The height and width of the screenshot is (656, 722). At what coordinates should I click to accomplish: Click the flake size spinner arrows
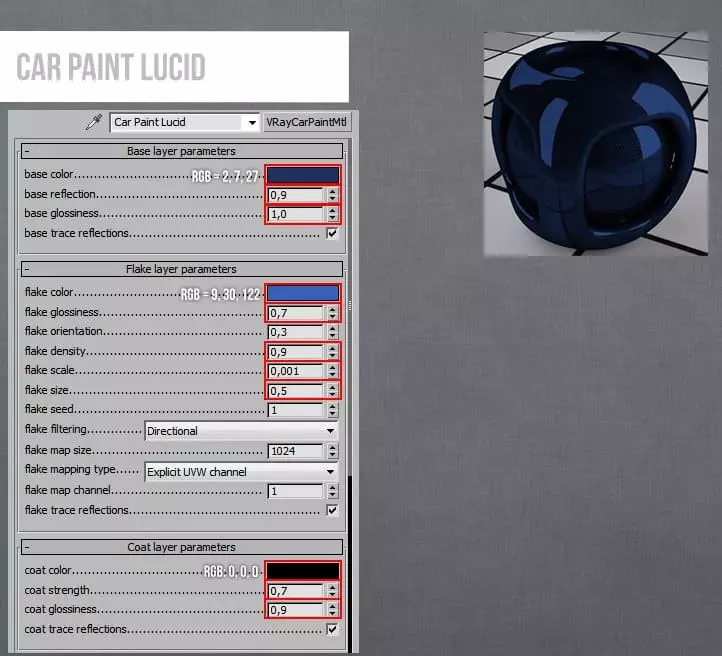point(332,391)
